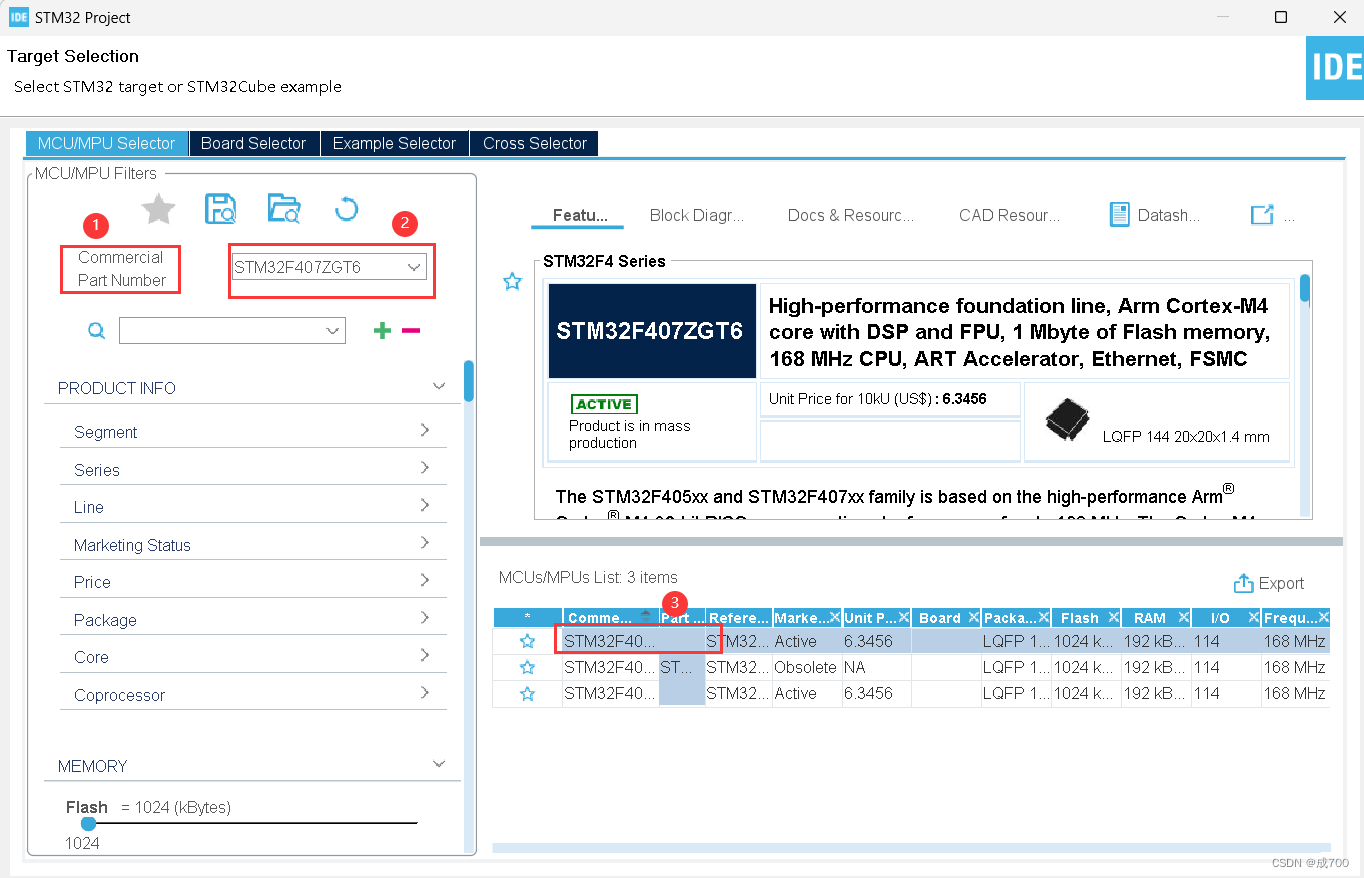Click the save search icon in filters
The width and height of the screenshot is (1364, 878).
(x=220, y=209)
